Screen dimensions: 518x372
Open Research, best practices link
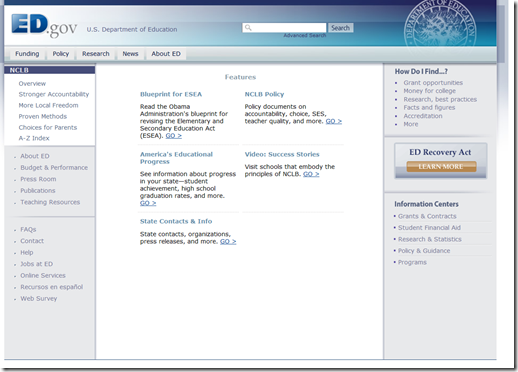[440, 99]
